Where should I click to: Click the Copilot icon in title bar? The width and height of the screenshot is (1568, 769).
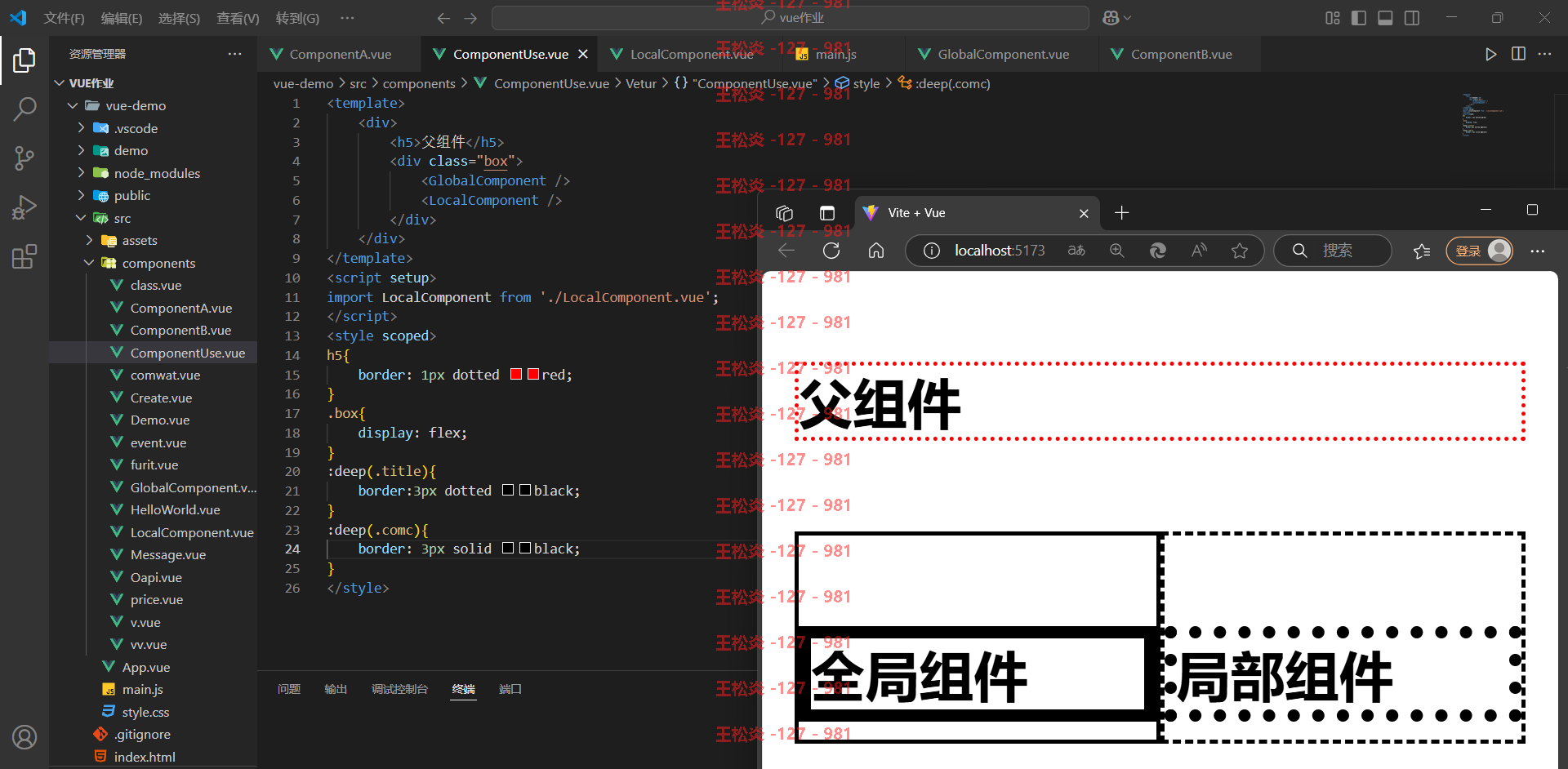1111,18
